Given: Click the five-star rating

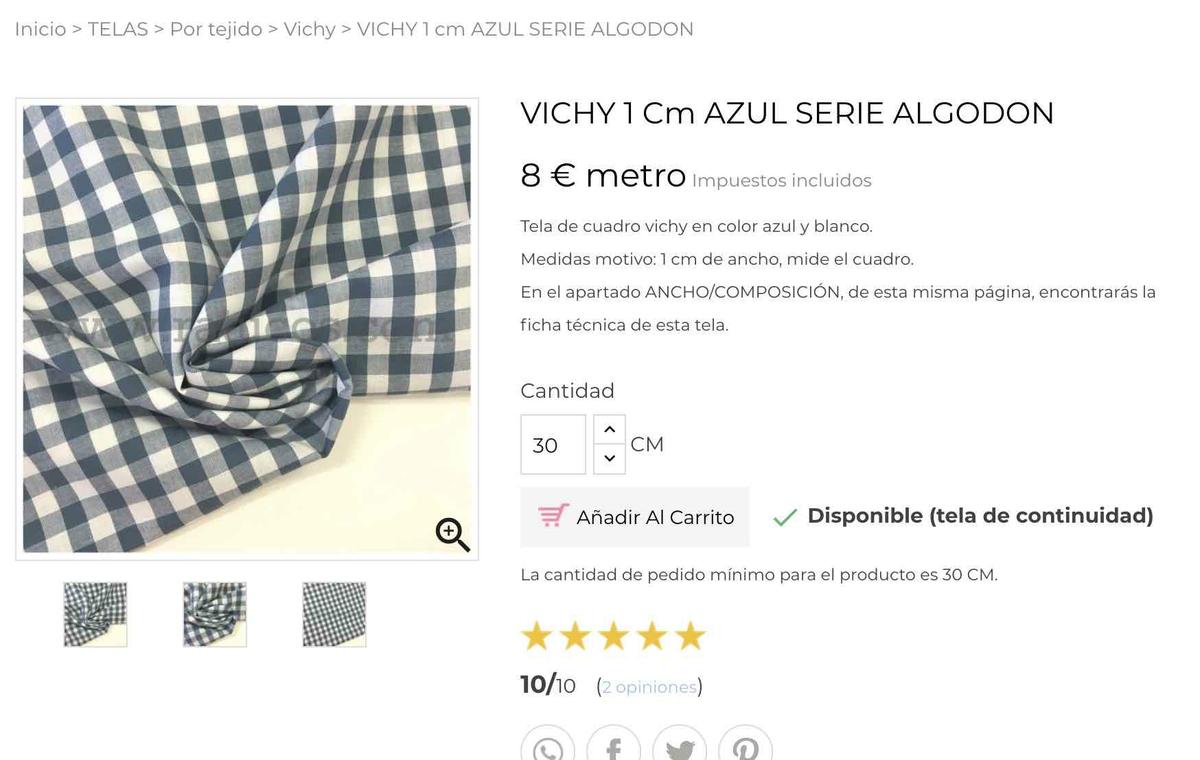Looking at the screenshot, I should click(x=613, y=636).
